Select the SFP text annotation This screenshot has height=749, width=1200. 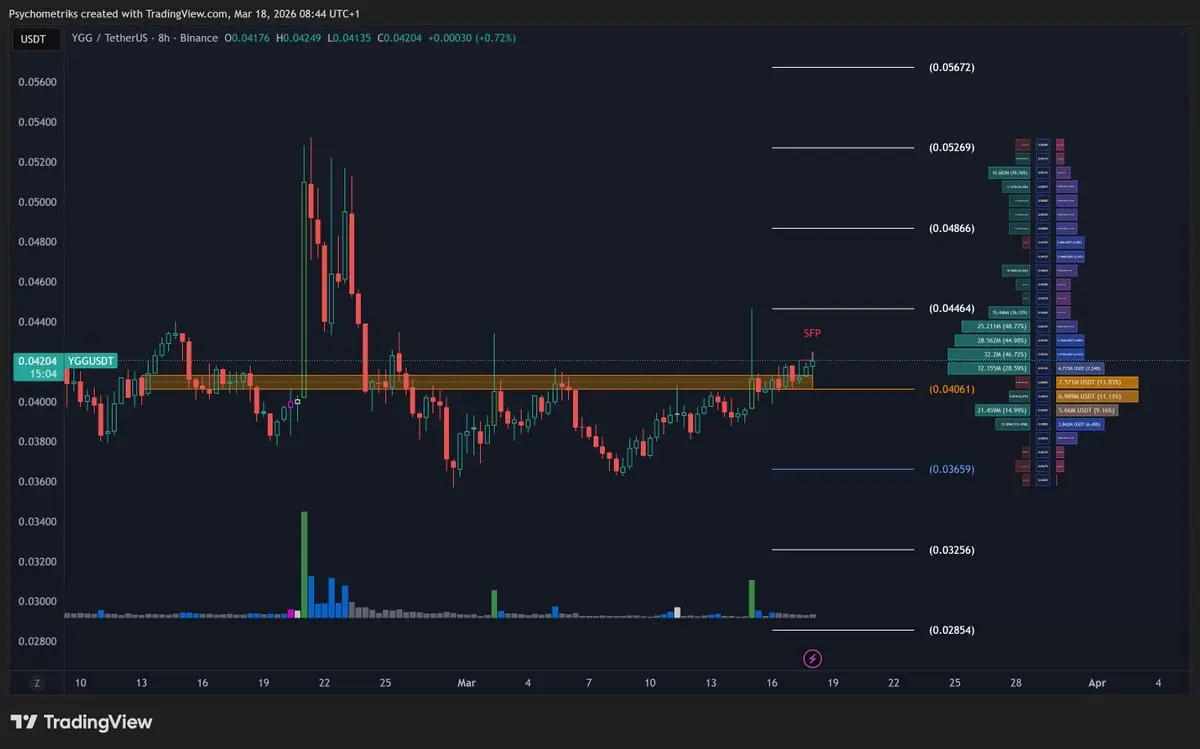[812, 333]
